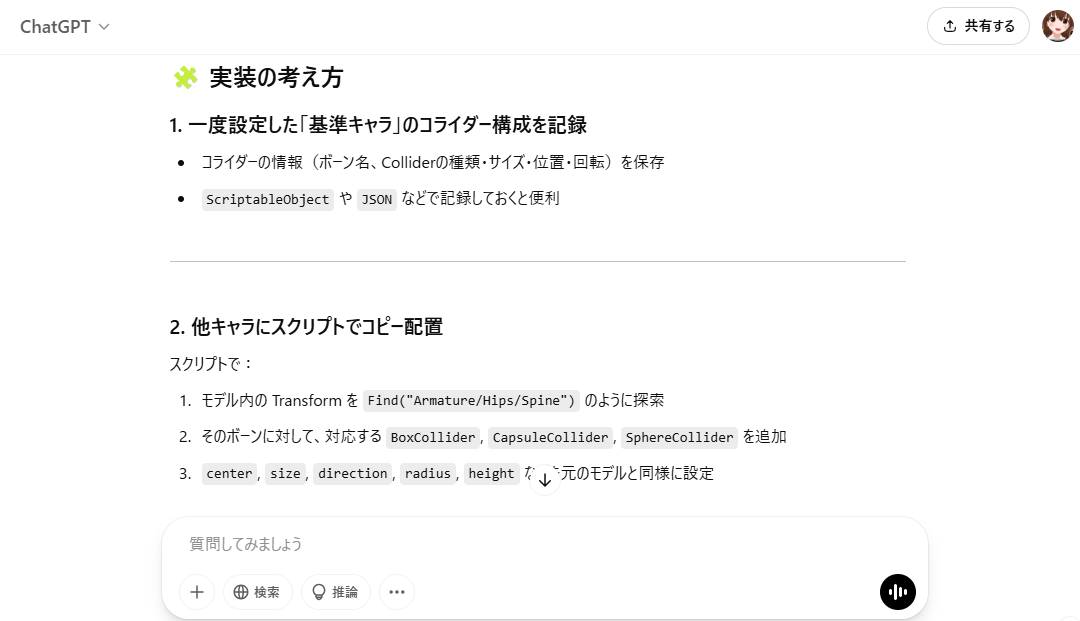Select the CapsuleCollider code label
The width and height of the screenshot is (1080, 621).
(x=550, y=437)
